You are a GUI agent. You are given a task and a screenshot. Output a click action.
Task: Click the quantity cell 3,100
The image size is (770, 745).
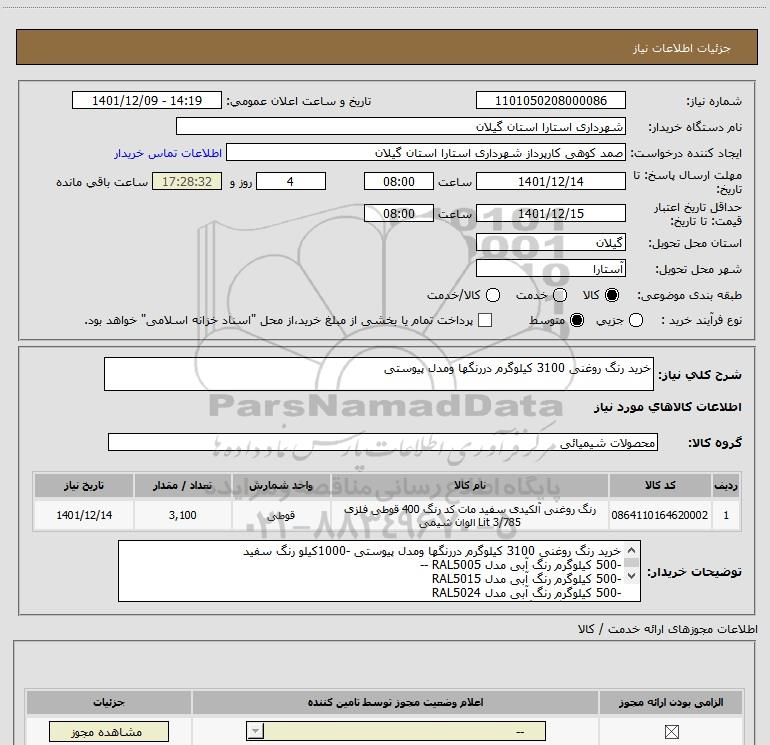[183, 515]
